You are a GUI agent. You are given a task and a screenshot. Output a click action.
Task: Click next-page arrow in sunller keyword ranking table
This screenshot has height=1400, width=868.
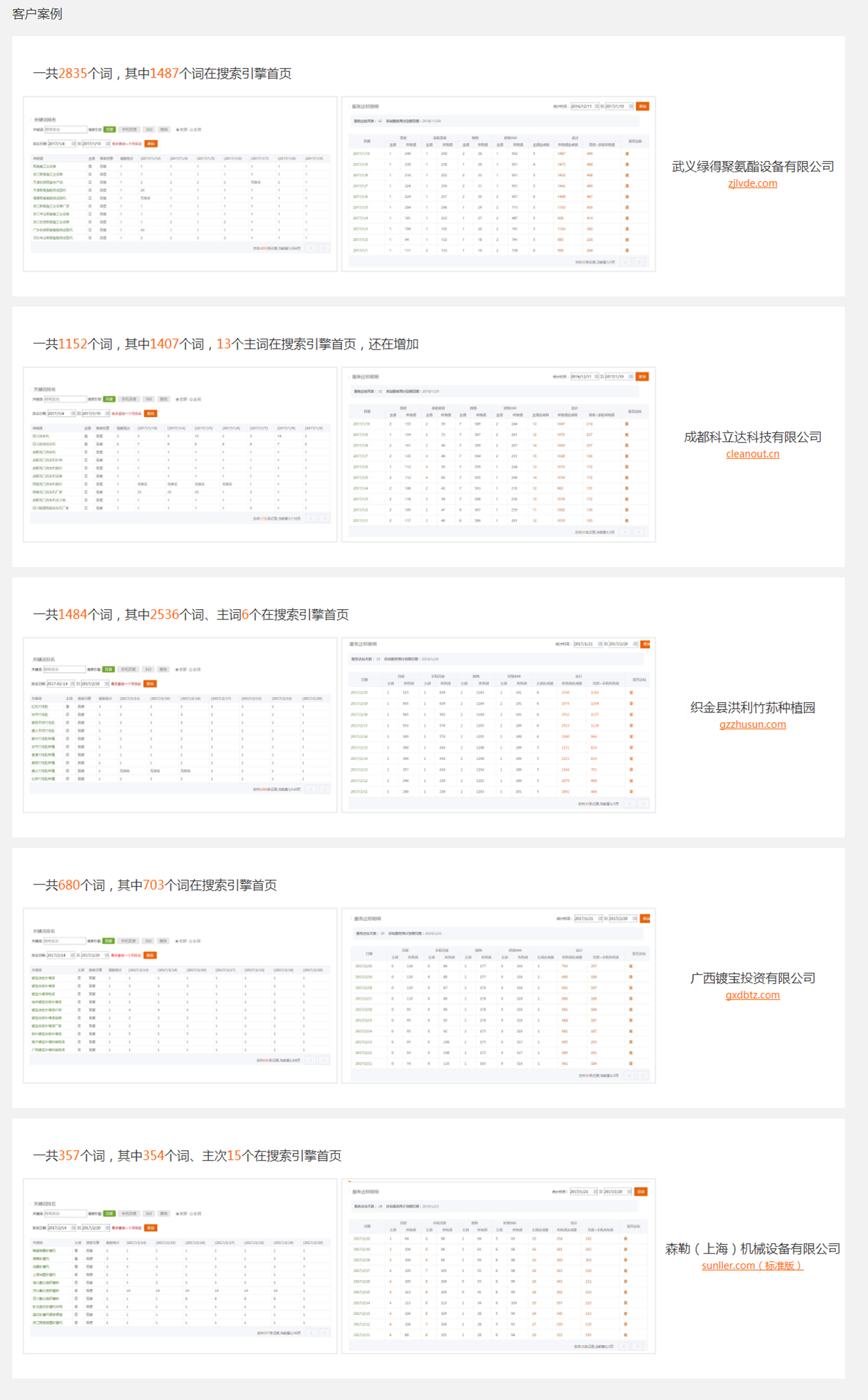[x=324, y=1332]
